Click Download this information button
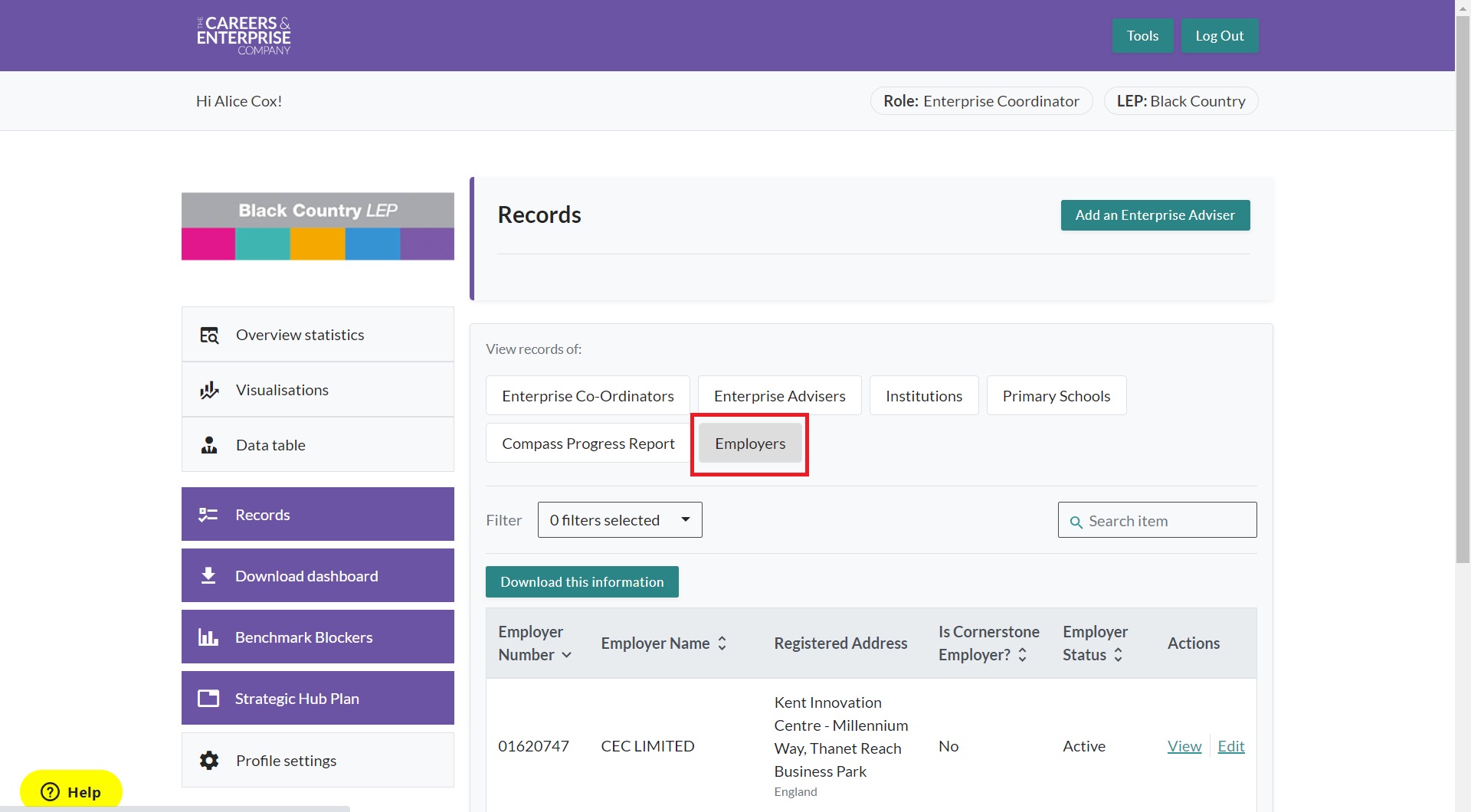1471x812 pixels. 582,581
